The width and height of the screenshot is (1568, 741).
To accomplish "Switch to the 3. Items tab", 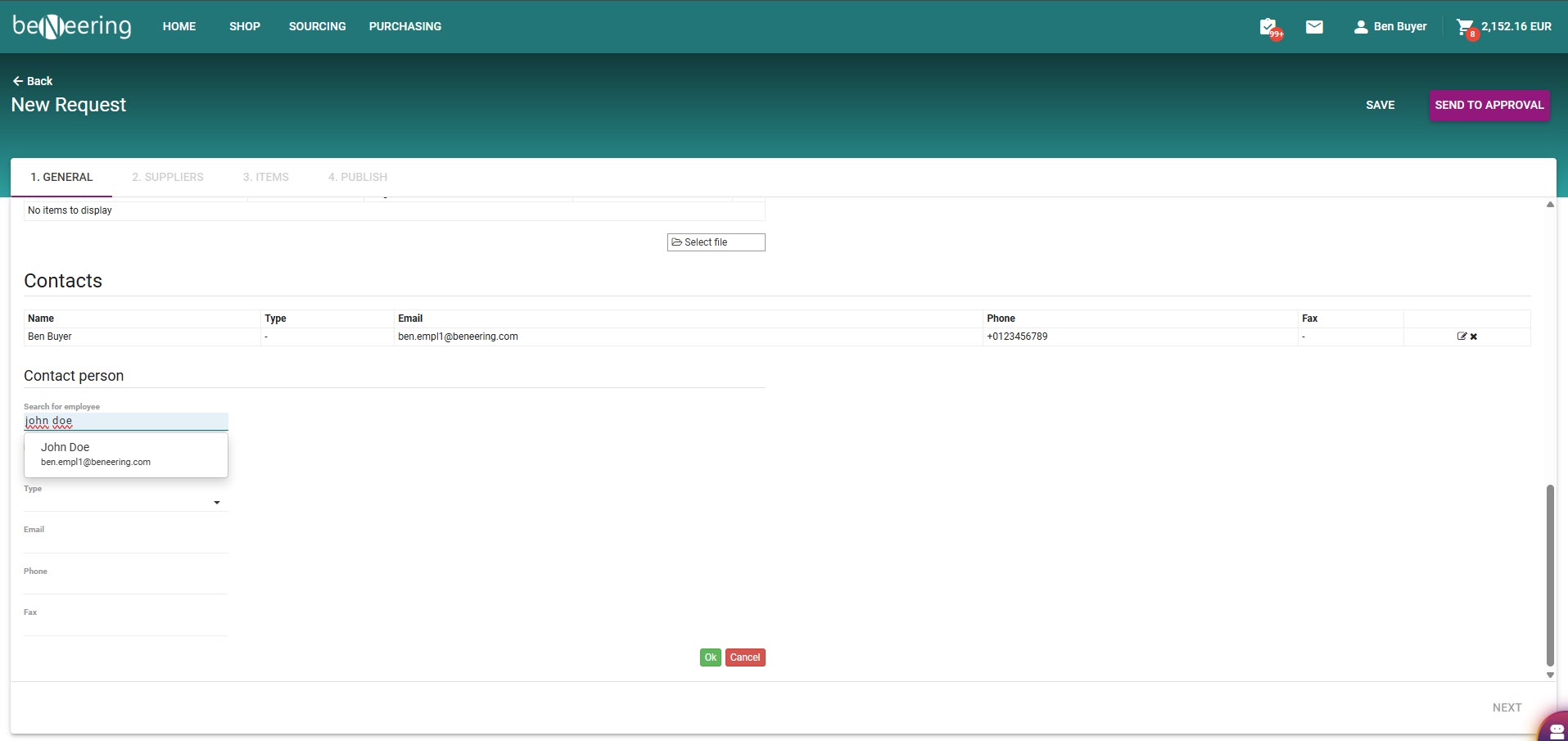I will pyautogui.click(x=265, y=177).
